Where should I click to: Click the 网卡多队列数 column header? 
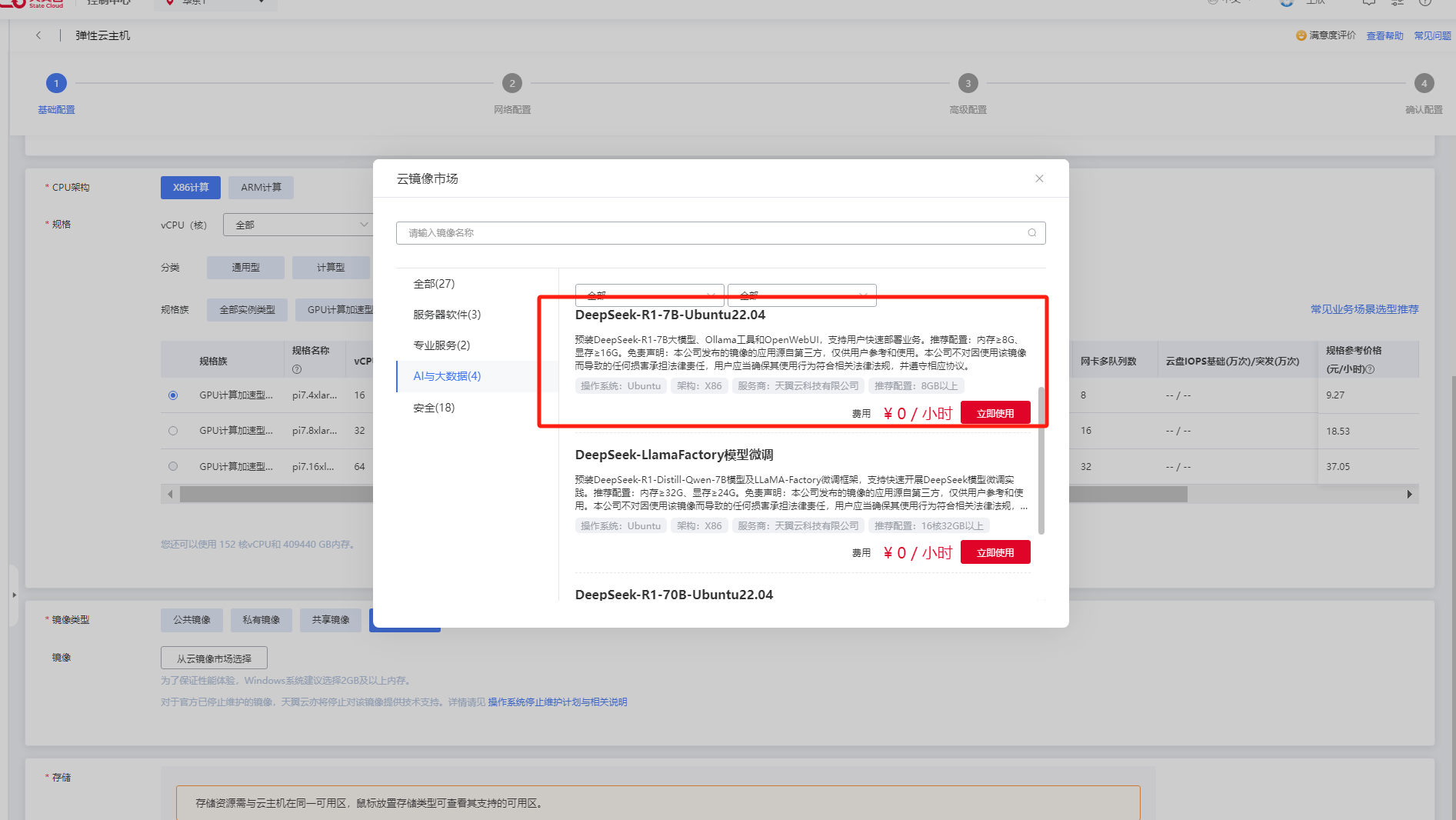[x=1108, y=361]
